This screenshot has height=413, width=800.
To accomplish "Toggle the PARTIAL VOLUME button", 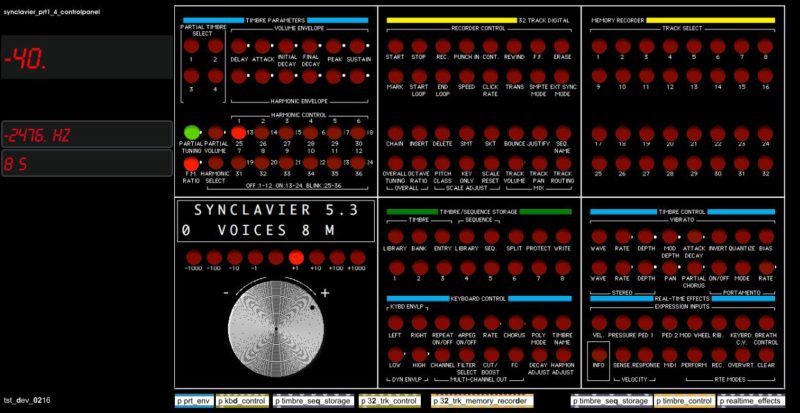I will pyautogui.click(x=215, y=133).
